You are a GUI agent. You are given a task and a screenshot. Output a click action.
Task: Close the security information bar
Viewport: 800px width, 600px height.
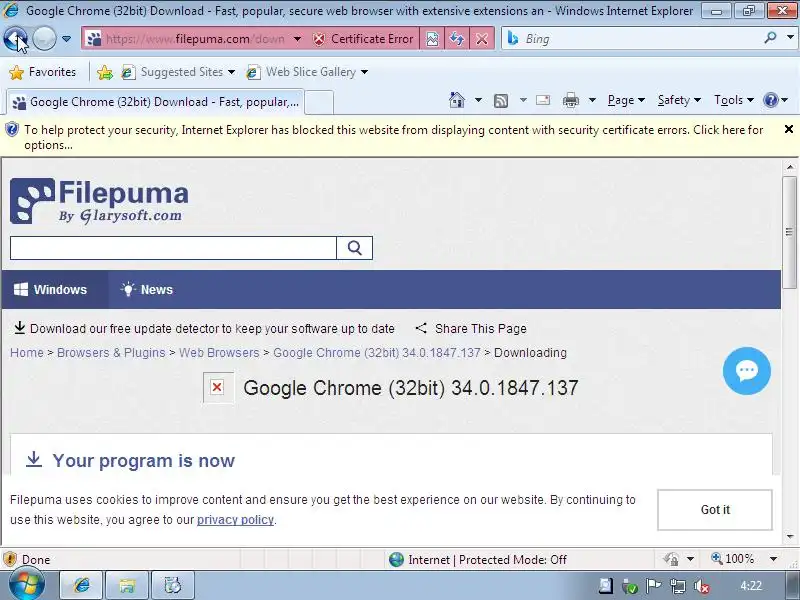pos(789,129)
